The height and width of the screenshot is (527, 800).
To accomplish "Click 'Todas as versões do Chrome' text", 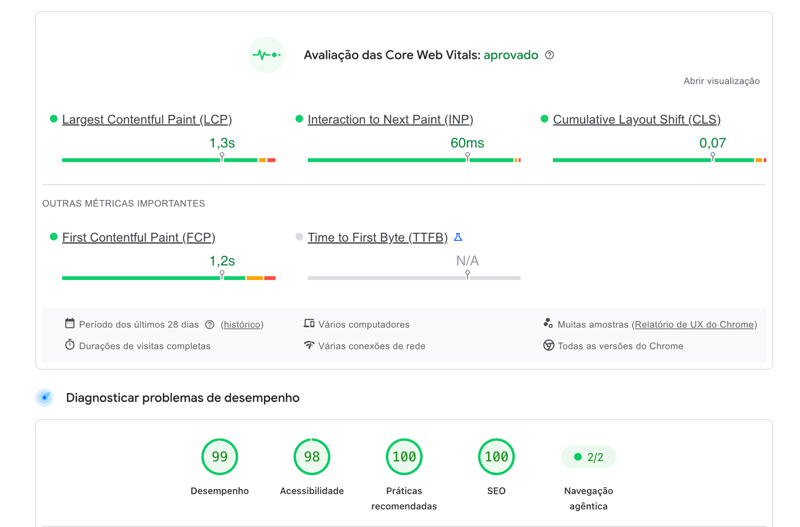I will 620,346.
